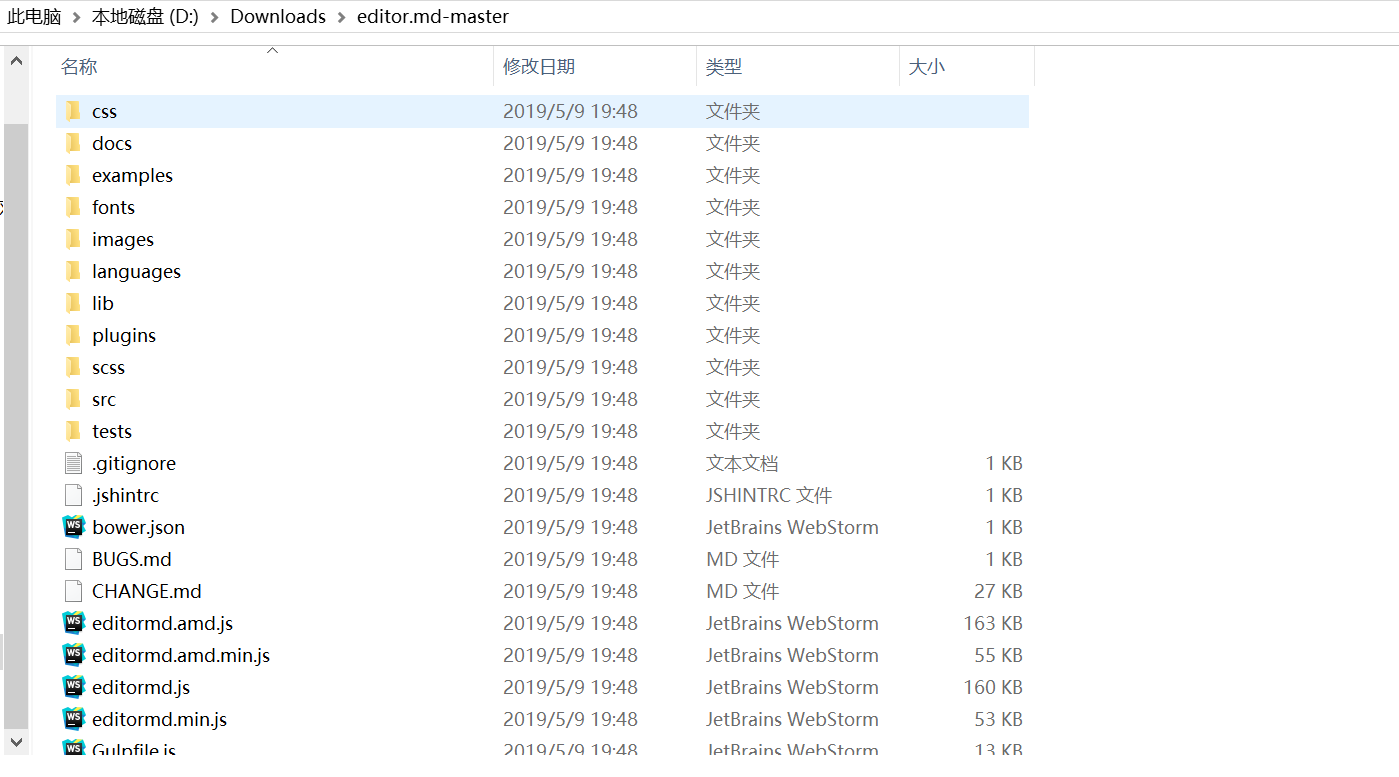Open Downloads in the breadcrumb path
Image resolution: width=1399 pixels, height=777 pixels.
278,17
